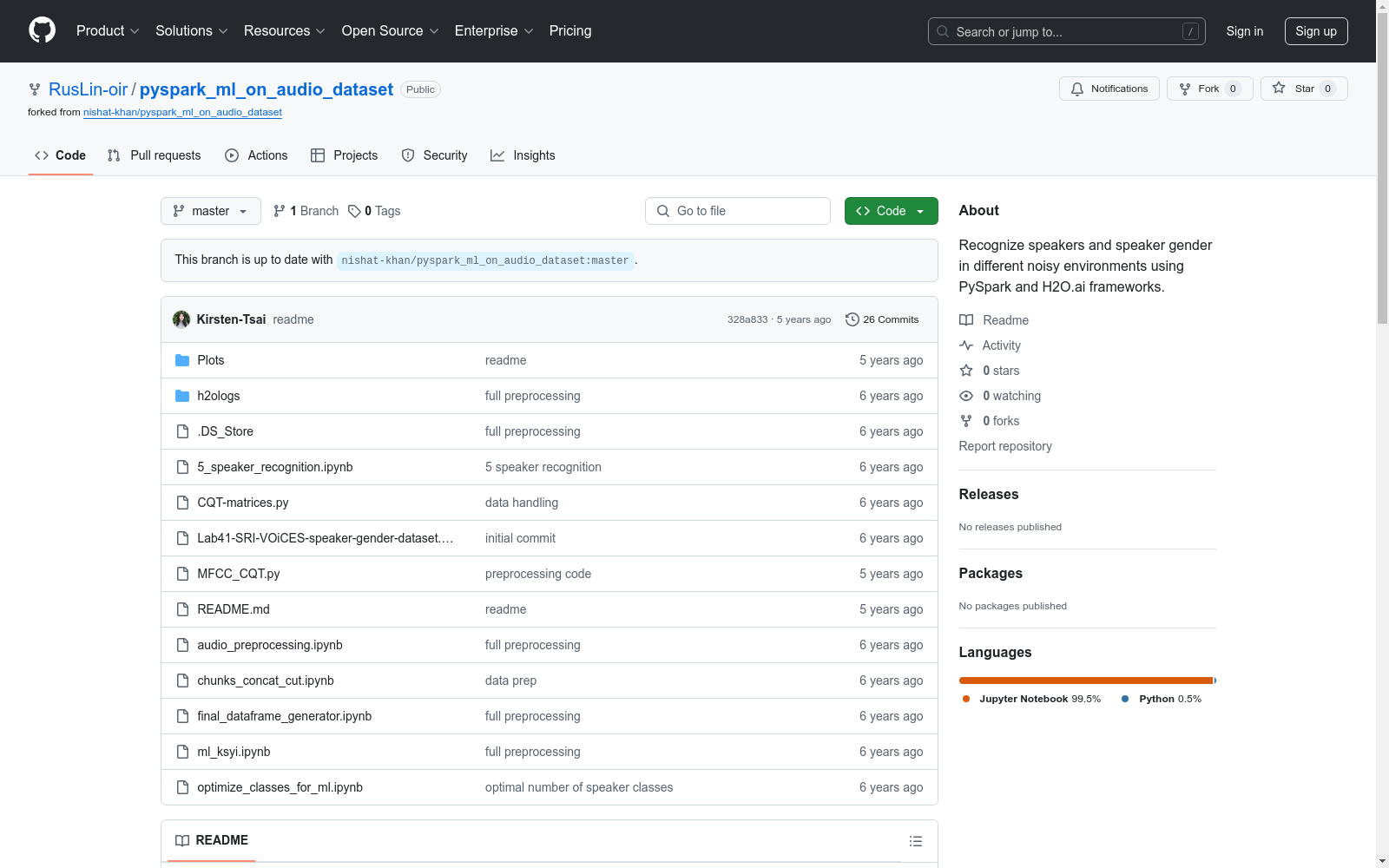Click the README.md file icon

[182, 609]
